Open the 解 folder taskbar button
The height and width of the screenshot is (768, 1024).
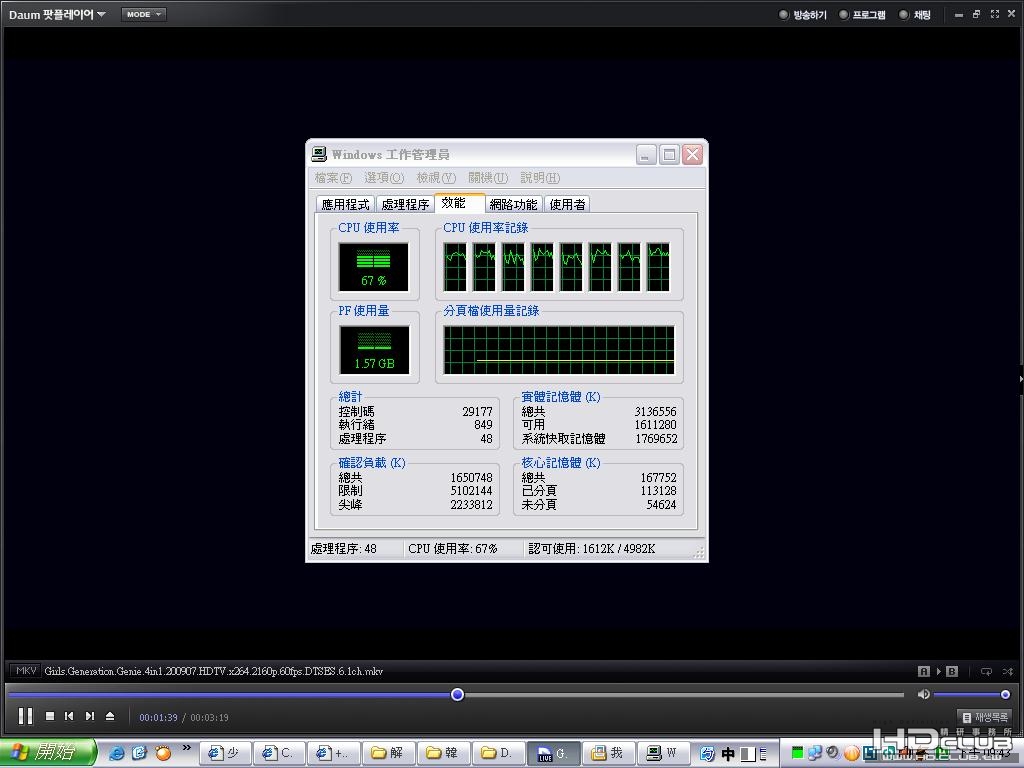(387, 753)
